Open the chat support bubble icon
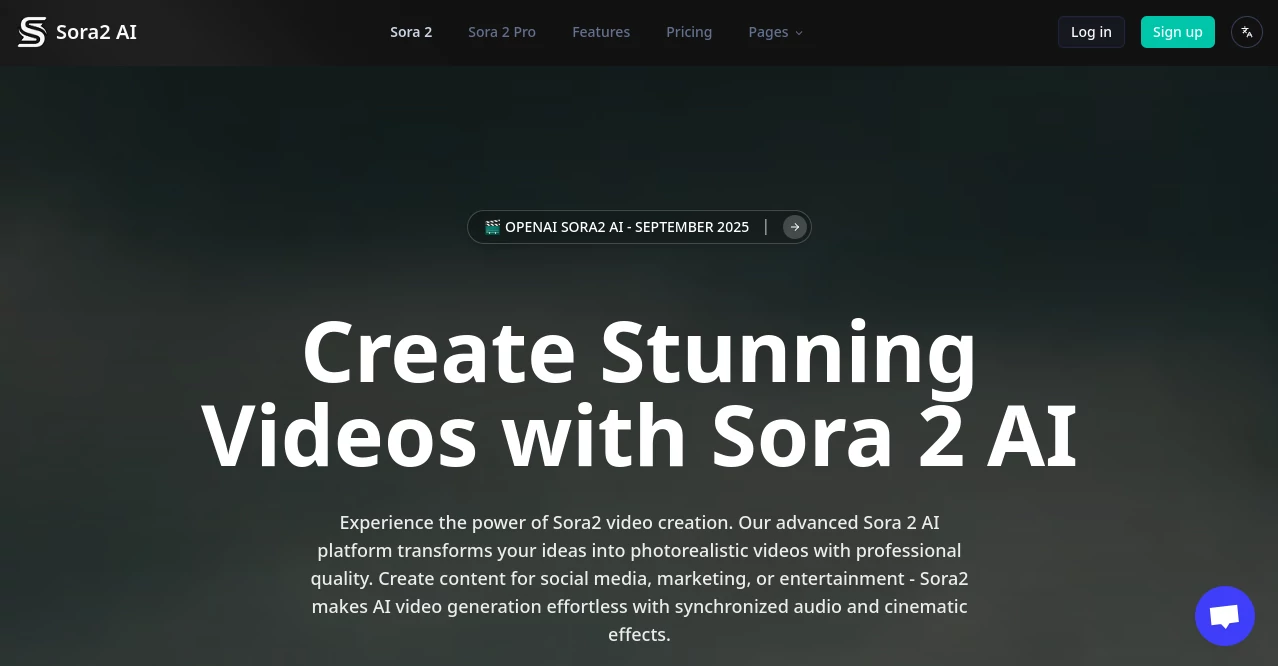1278x666 pixels. click(x=1224, y=615)
